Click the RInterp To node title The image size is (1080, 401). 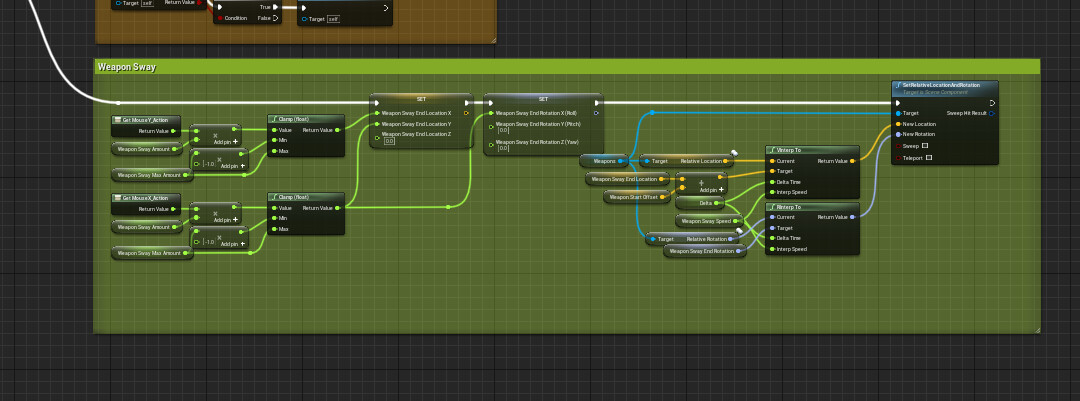(x=789, y=207)
